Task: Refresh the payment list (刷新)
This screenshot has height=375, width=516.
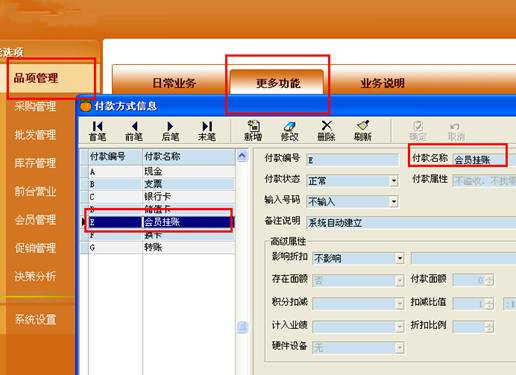Action: pos(363,131)
